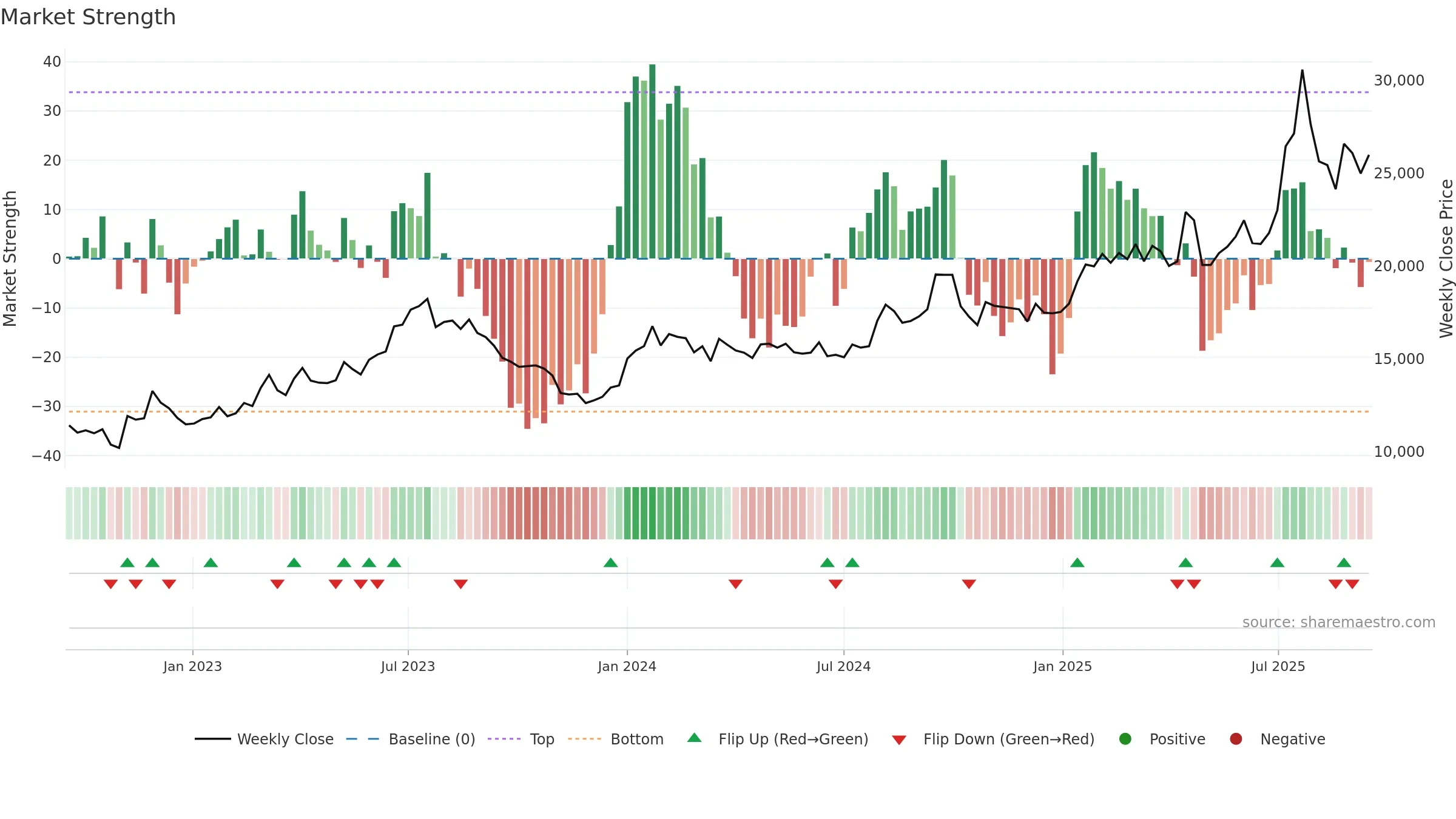Click the Jul 2023 axis label
Image resolution: width=1456 pixels, height=819 pixels.
pyautogui.click(x=408, y=666)
